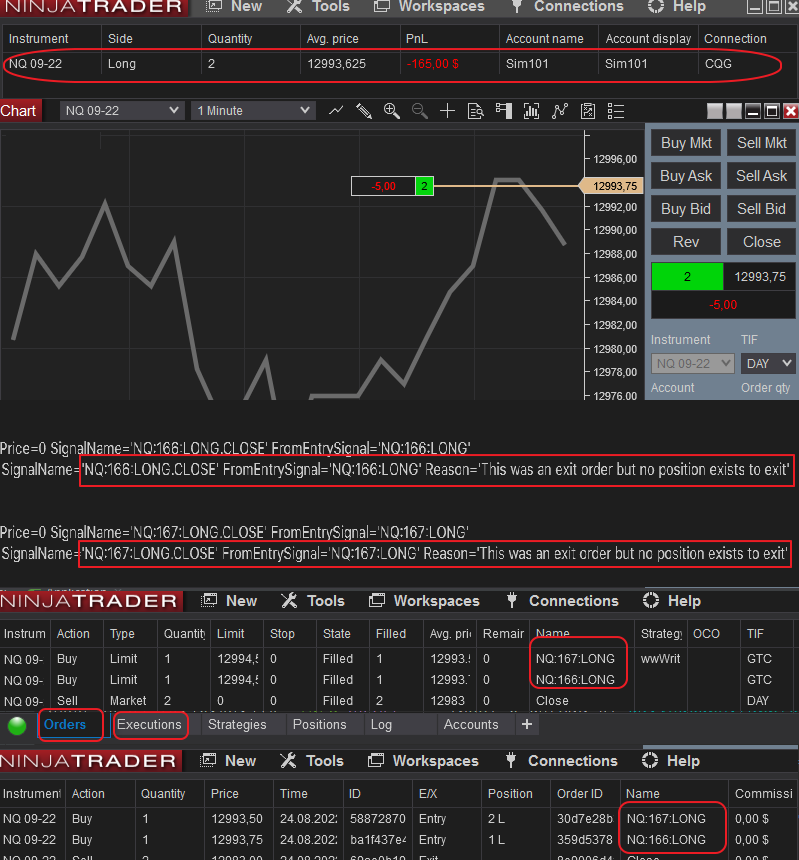Click the Buy Bid button

[x=686, y=209]
